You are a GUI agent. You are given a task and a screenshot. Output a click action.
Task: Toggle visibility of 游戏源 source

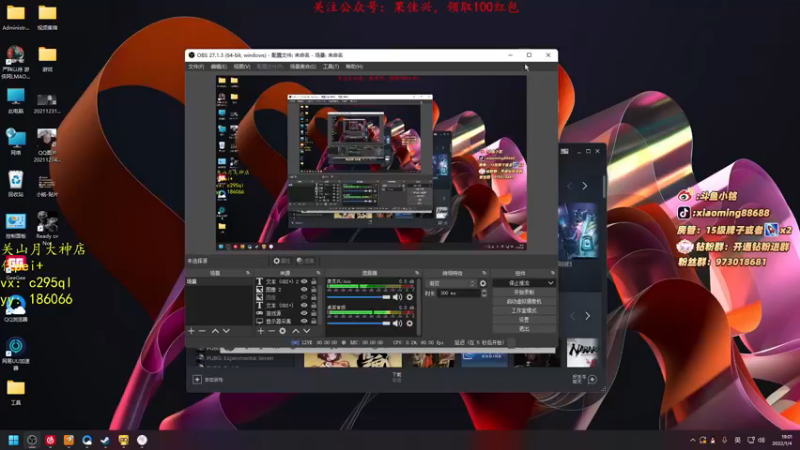point(304,313)
